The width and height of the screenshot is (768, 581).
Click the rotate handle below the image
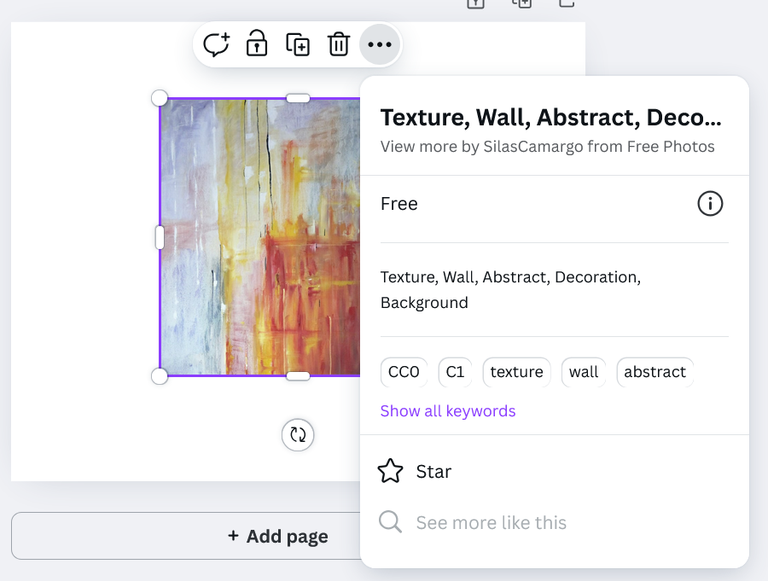point(298,435)
